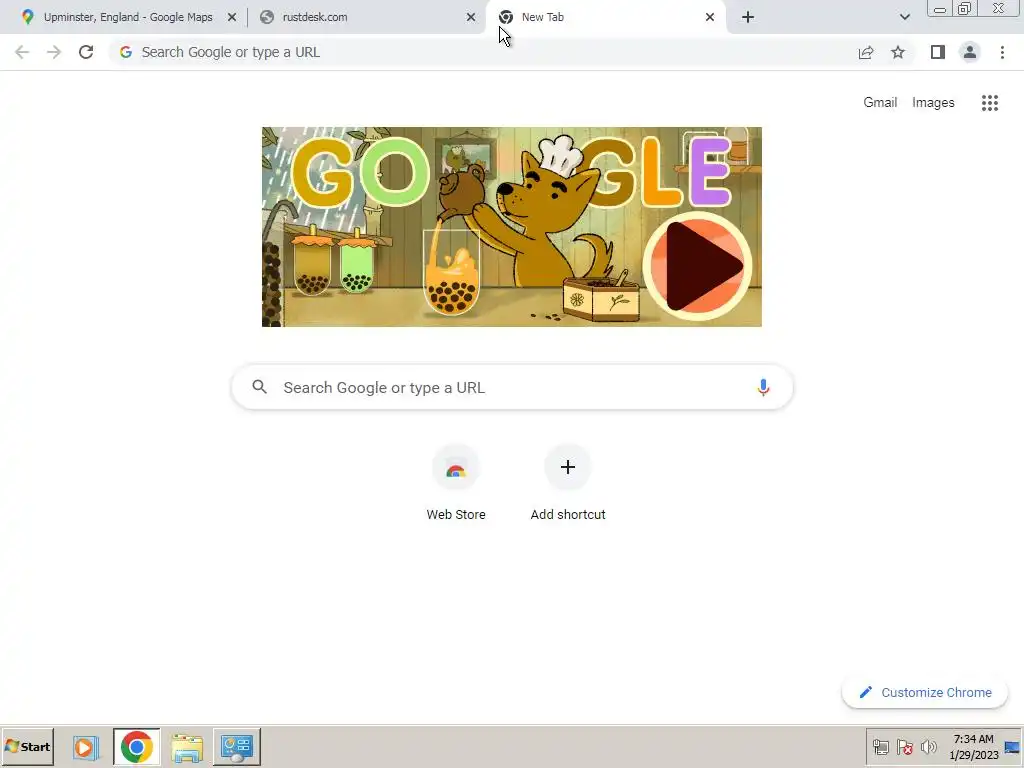
Task: Open the Images link
Action: coord(933,103)
